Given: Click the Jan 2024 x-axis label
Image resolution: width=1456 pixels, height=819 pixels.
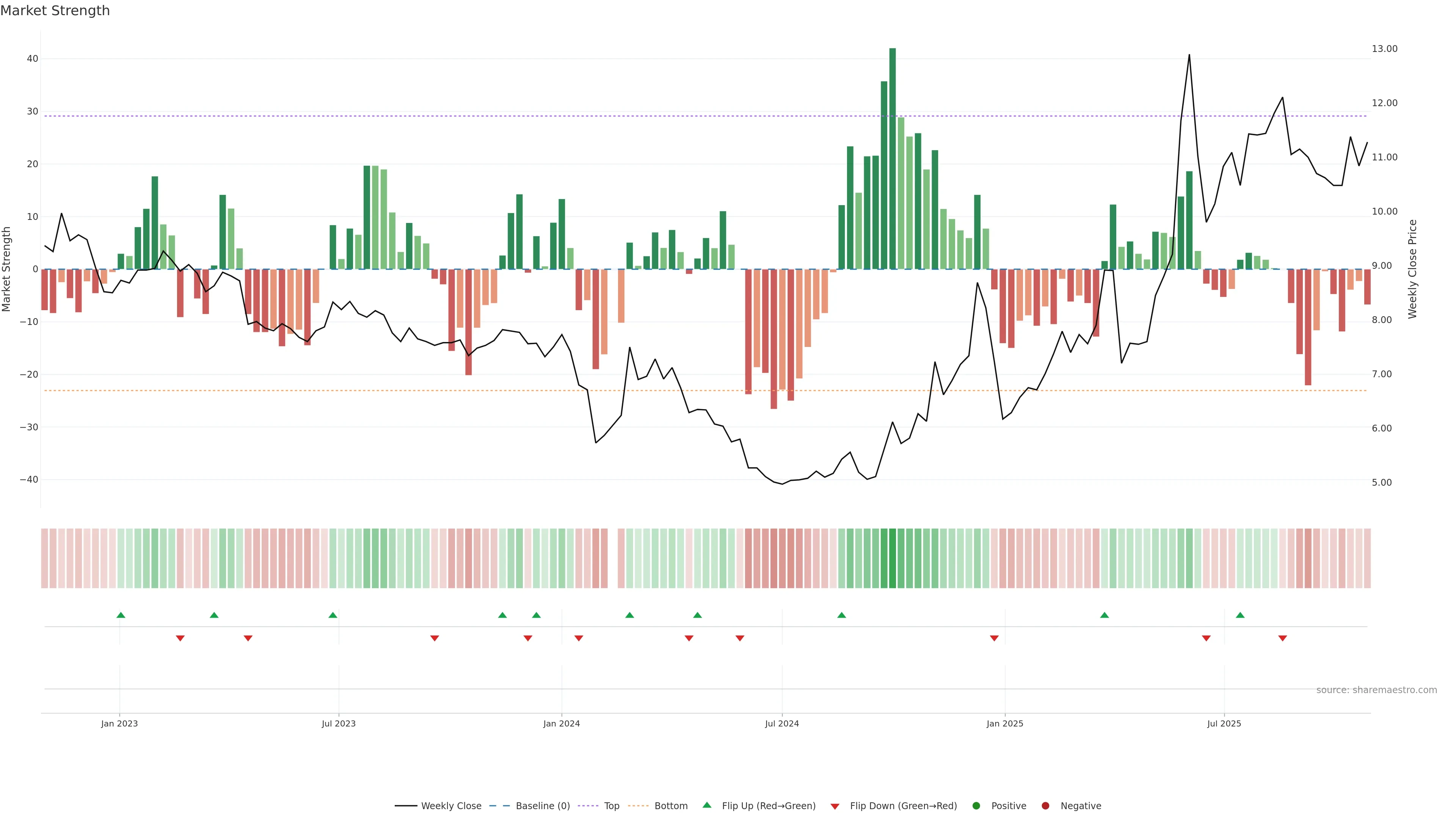Looking at the screenshot, I should click(x=561, y=723).
